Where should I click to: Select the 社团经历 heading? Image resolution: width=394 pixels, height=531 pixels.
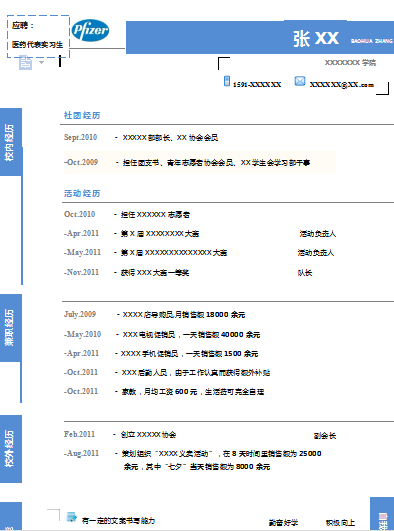pos(82,115)
